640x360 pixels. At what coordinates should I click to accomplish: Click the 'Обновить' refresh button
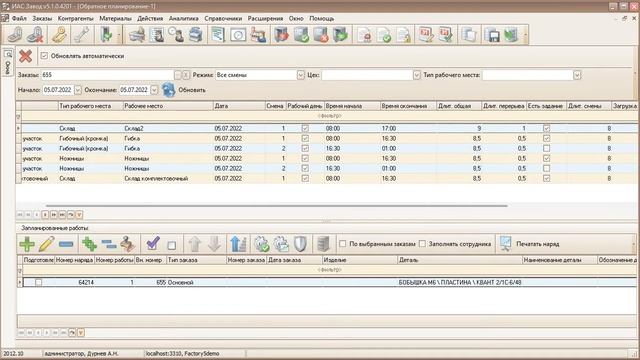coord(184,90)
